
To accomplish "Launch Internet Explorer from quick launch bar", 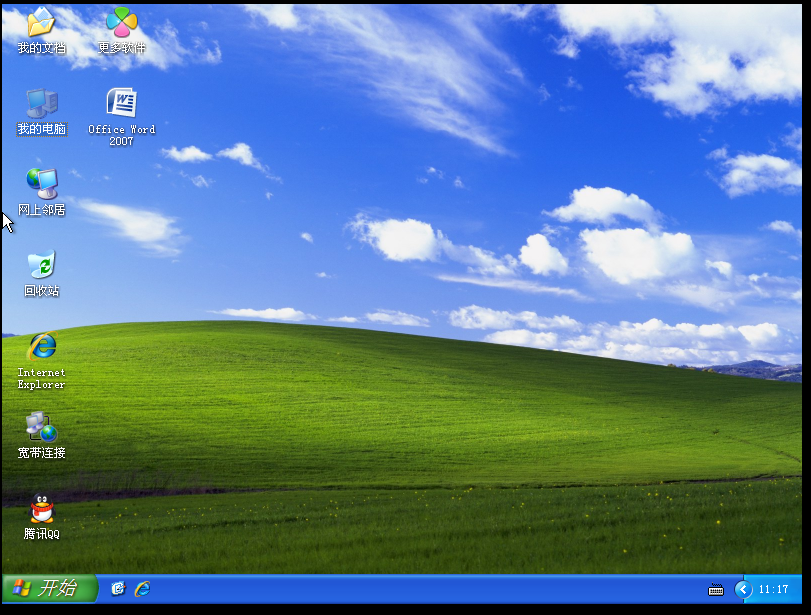I will click(142, 589).
